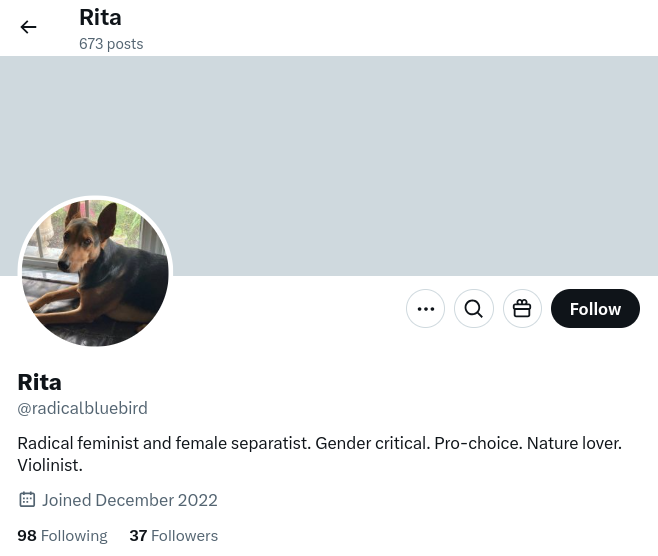Click the briefcase-shaped icon button
This screenshot has height=556, width=658.
[522, 309]
